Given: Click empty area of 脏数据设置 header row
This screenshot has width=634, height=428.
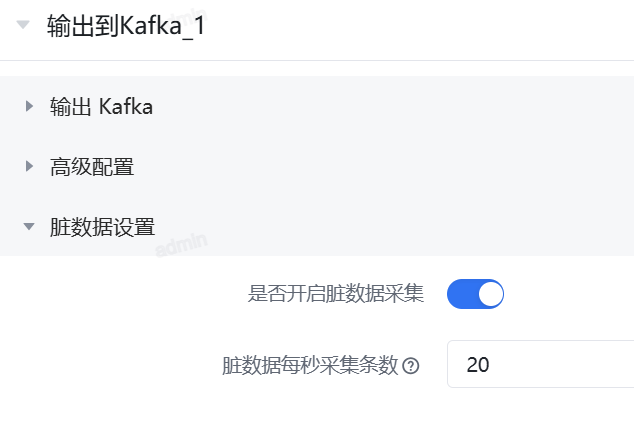Looking at the screenshot, I should point(400,227).
